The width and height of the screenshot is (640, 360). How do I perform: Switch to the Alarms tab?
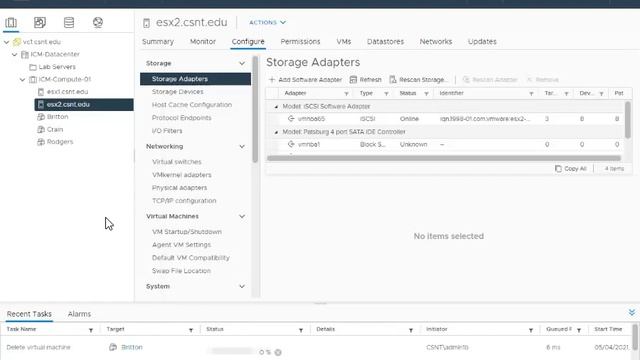pos(79,314)
